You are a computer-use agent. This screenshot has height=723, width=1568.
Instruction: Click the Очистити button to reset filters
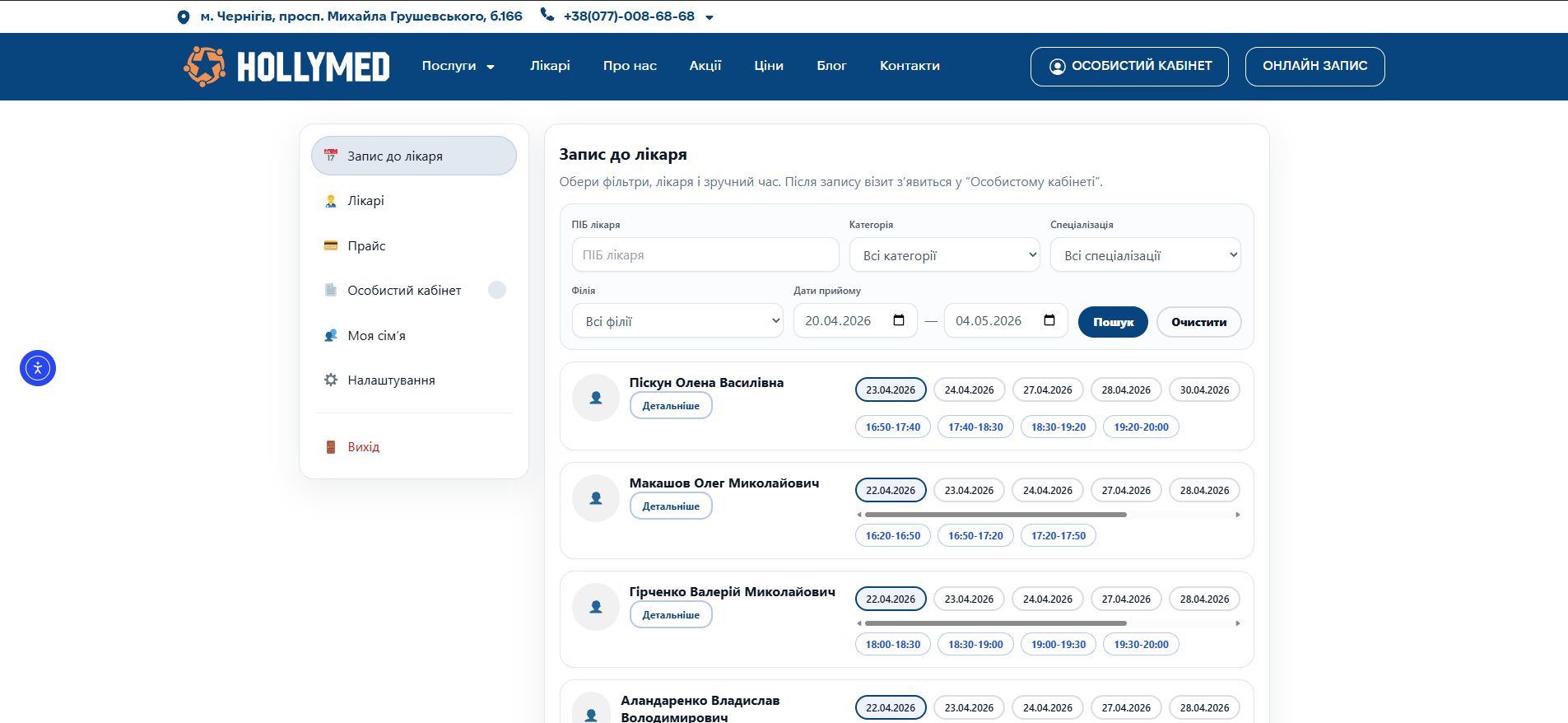tap(1198, 322)
